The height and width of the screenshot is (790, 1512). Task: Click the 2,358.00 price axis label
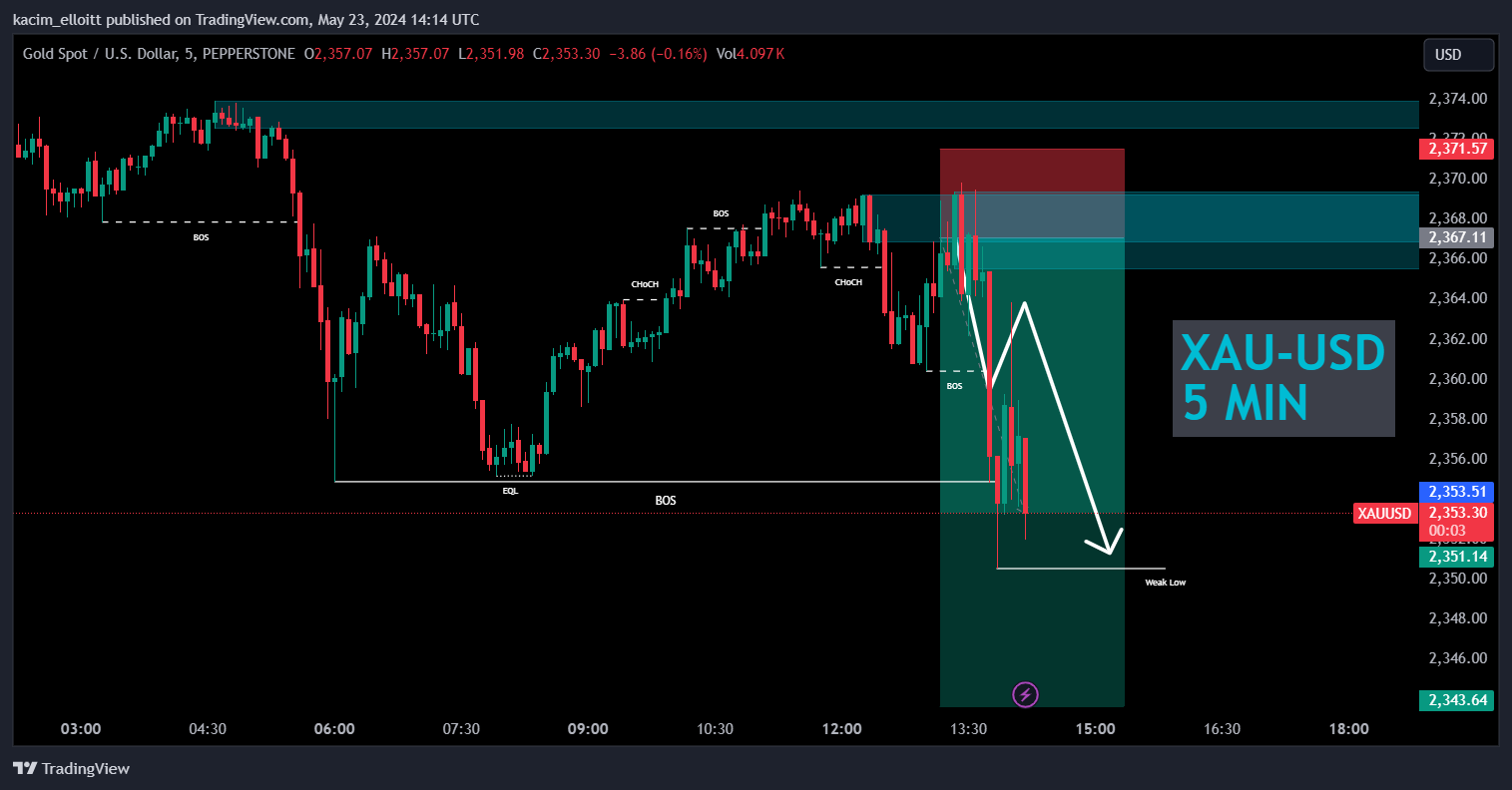click(1457, 419)
